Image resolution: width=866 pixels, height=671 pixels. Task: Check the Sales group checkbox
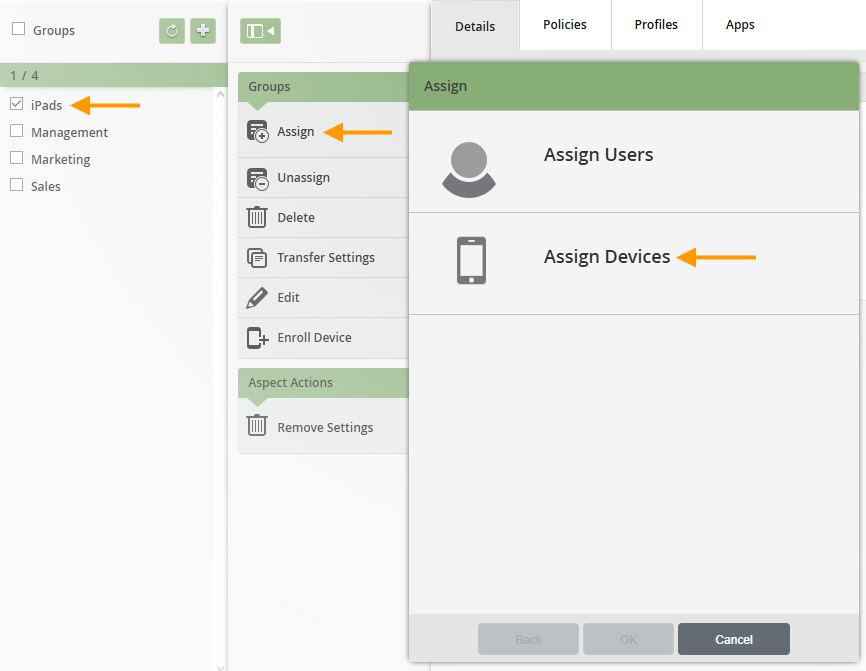17,184
